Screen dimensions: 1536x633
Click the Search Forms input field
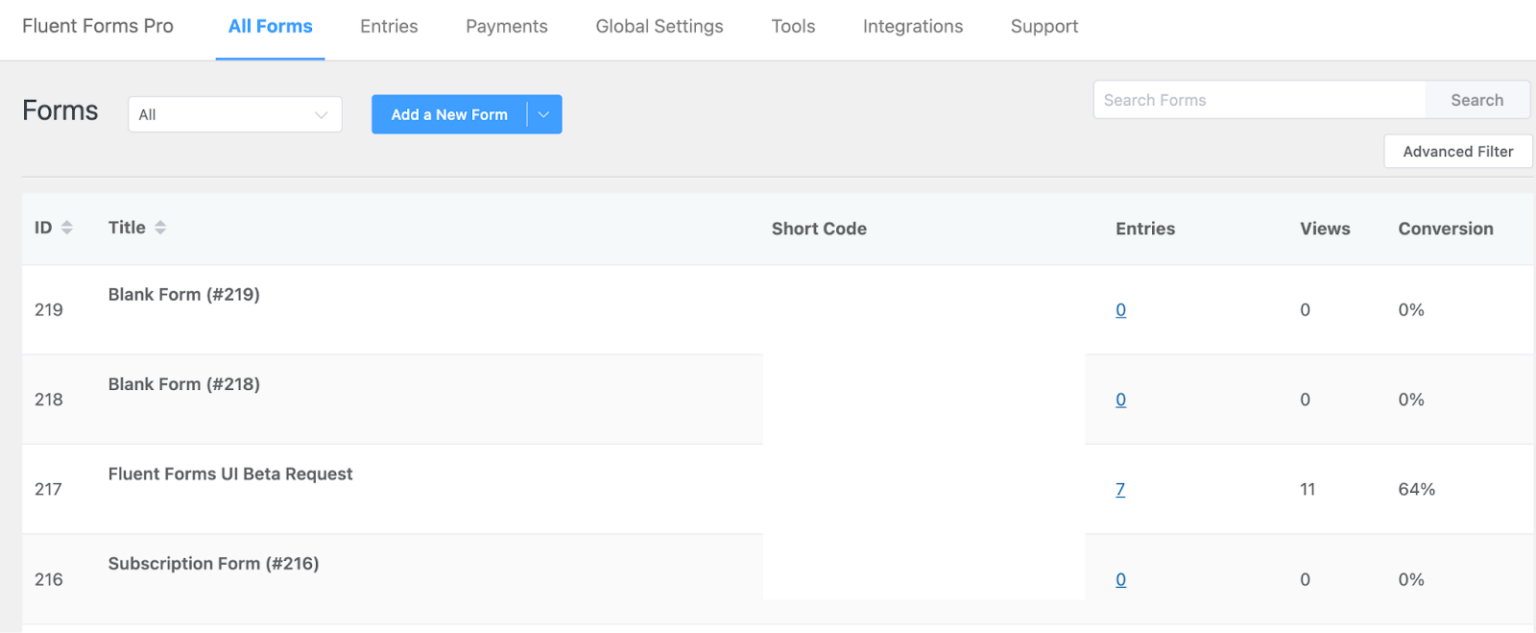[1258, 100]
